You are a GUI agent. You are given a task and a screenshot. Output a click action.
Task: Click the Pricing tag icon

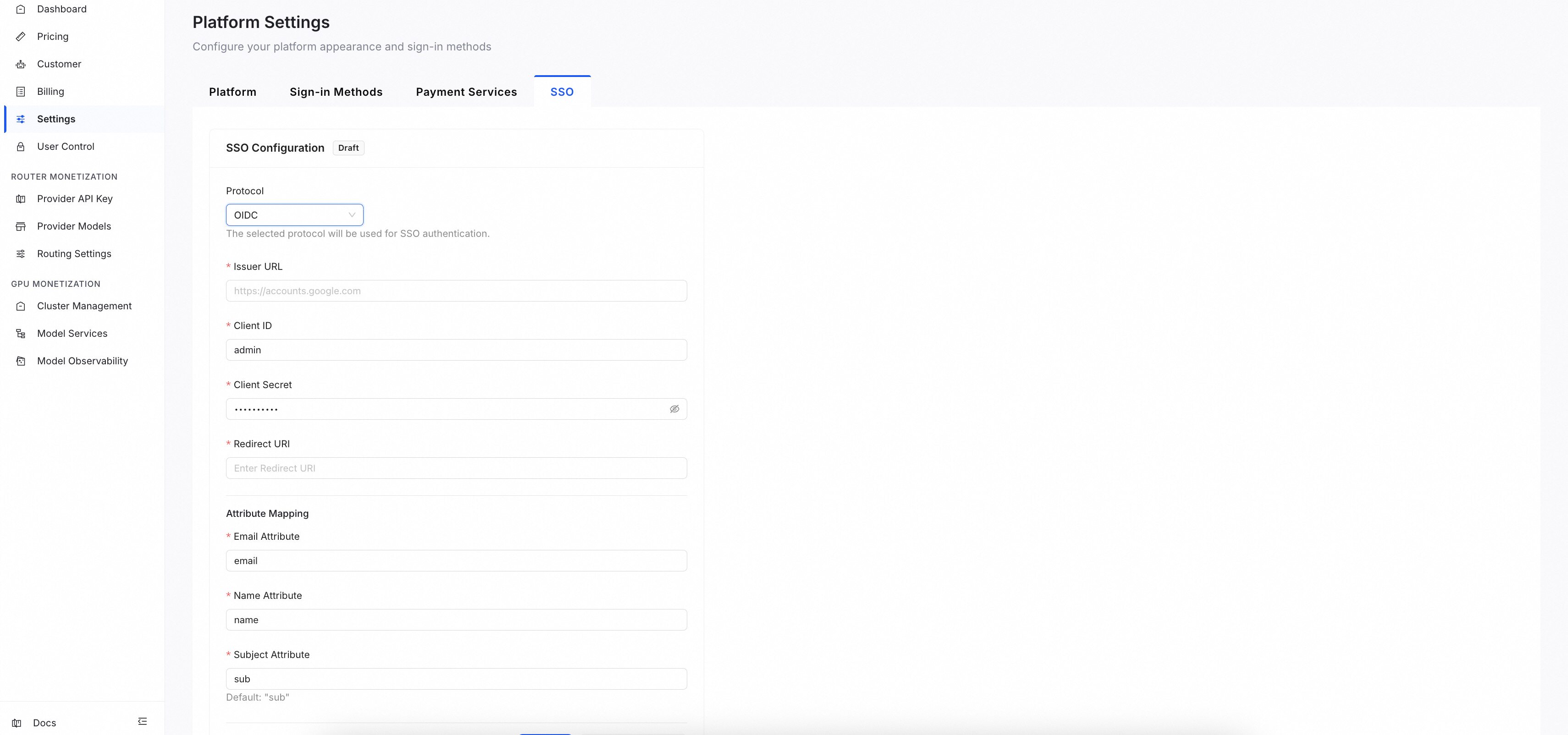(x=21, y=37)
